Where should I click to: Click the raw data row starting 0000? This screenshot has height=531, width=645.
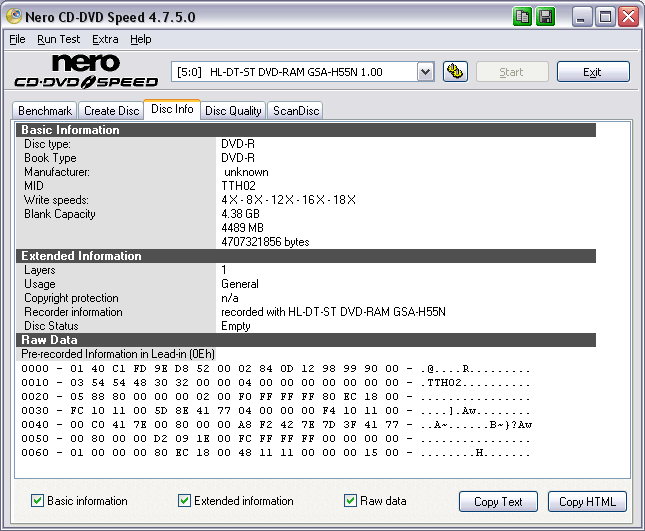click(x=276, y=369)
